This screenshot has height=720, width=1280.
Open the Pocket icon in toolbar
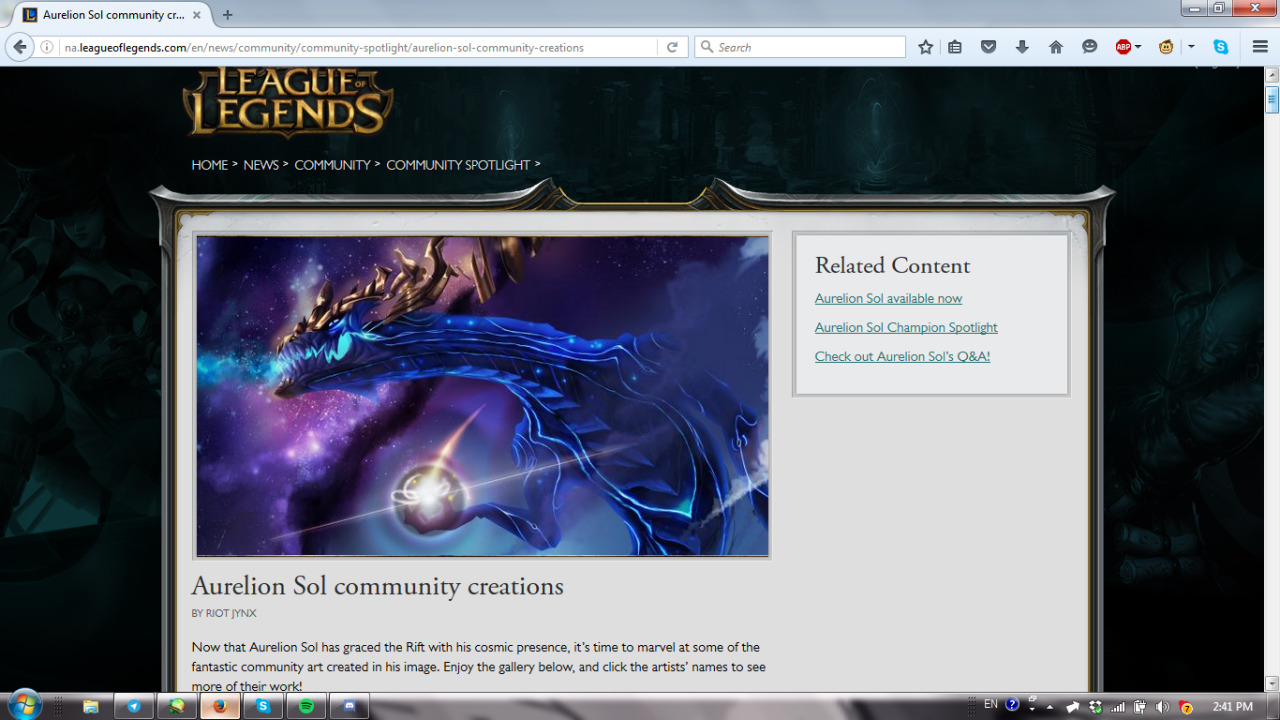point(988,47)
